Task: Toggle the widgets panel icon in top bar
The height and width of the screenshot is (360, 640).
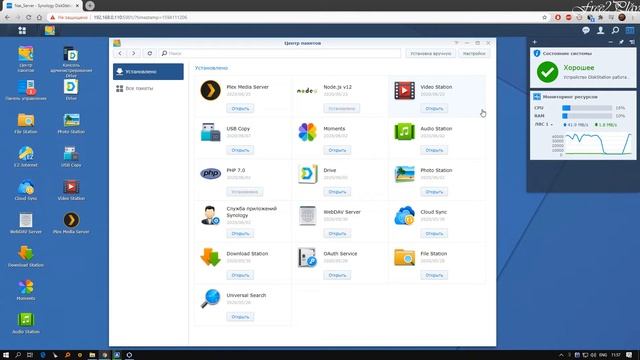Action: (x=630, y=30)
